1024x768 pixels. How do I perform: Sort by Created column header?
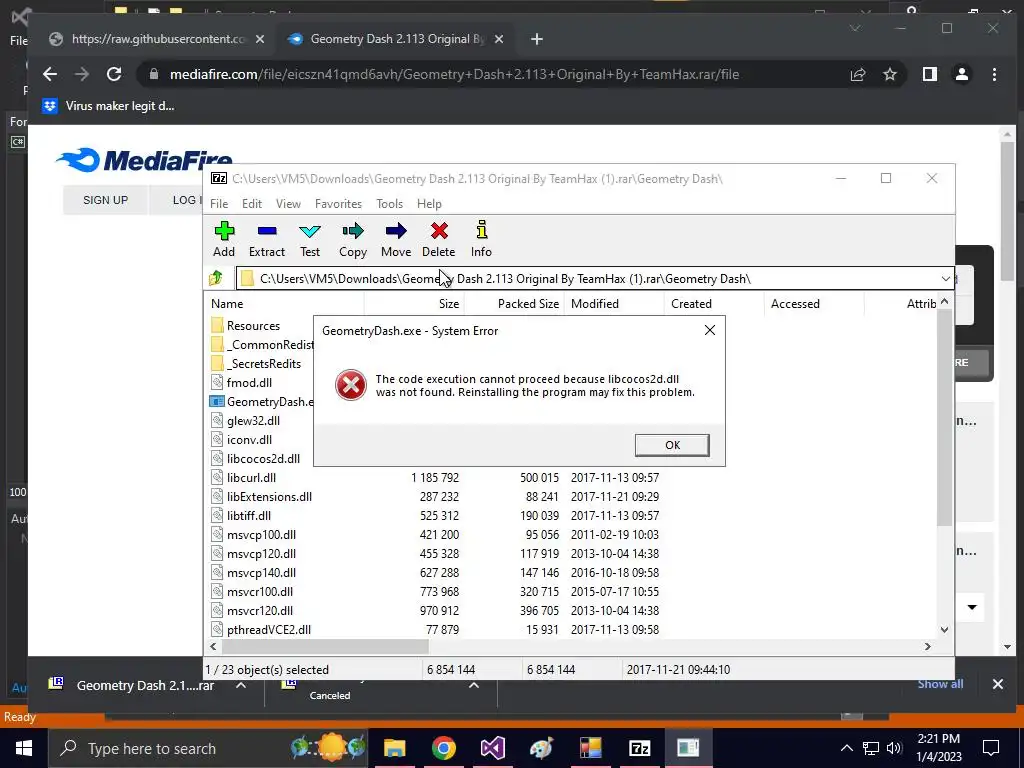[x=714, y=303]
